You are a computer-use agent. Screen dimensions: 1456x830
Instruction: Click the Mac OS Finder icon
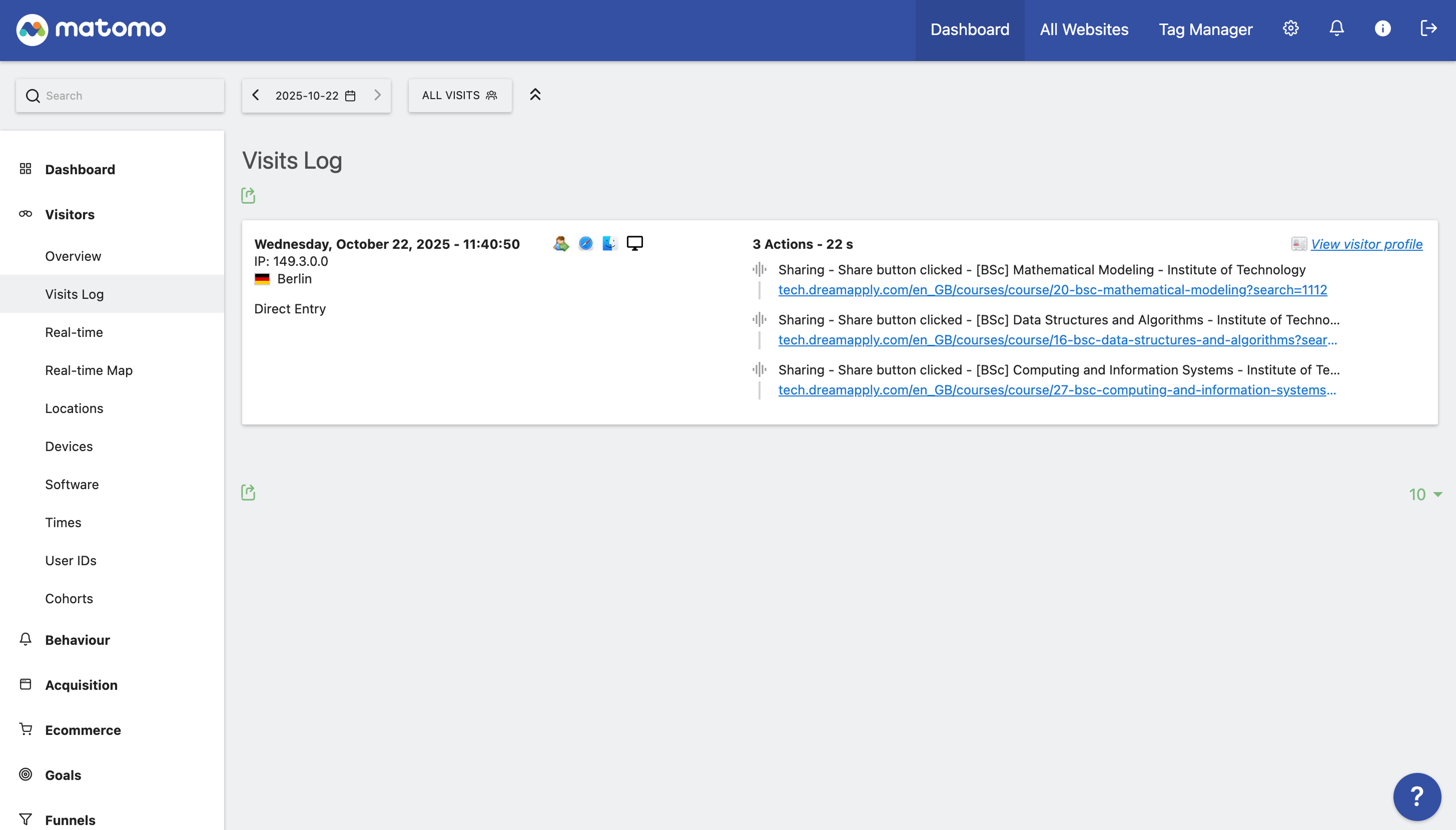(x=609, y=243)
